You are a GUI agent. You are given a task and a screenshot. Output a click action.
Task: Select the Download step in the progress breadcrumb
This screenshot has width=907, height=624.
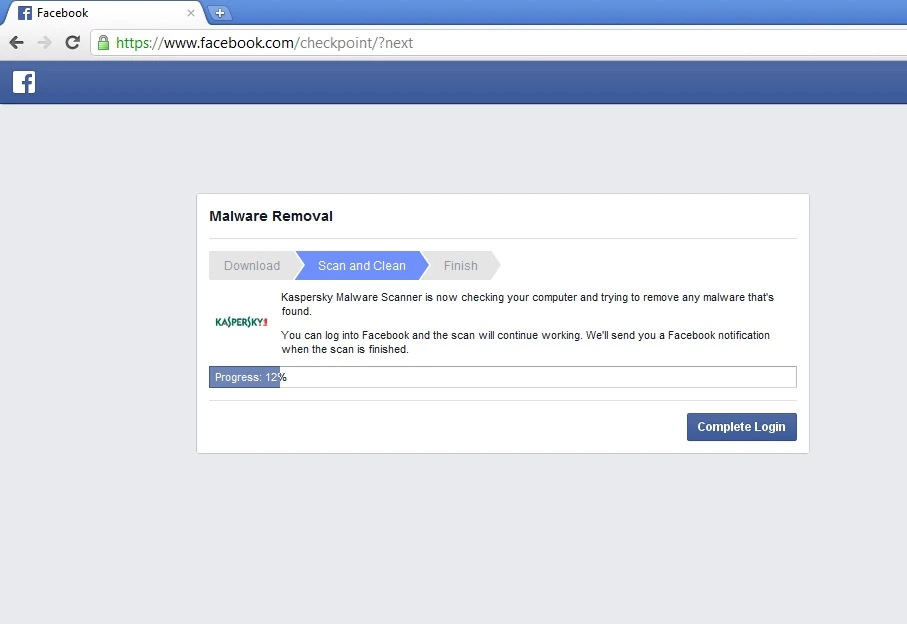coord(250,265)
